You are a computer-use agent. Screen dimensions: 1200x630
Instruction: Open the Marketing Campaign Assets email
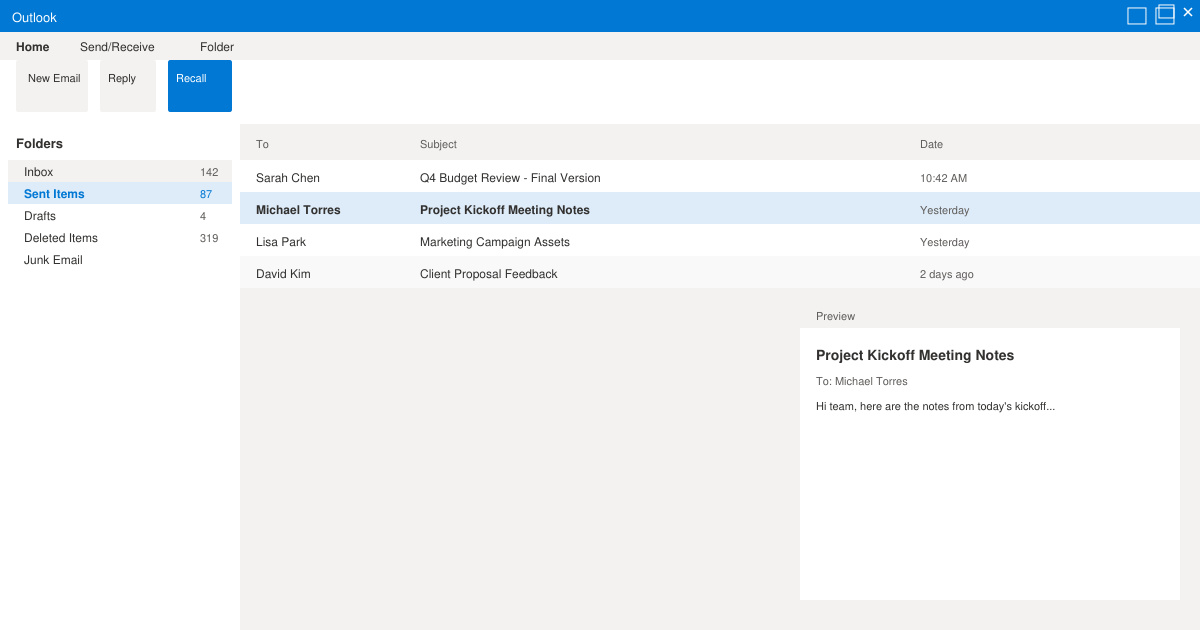tap(720, 242)
